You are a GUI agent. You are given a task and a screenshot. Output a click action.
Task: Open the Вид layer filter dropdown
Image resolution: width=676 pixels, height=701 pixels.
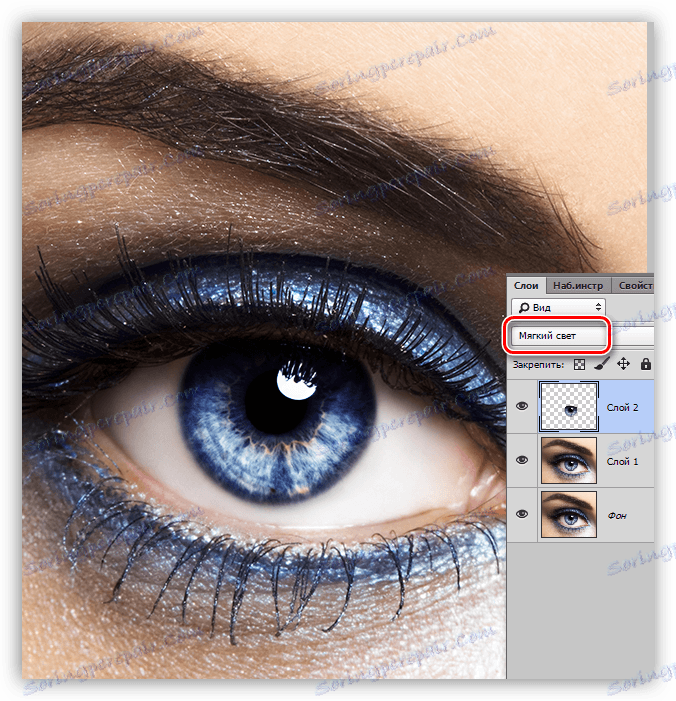coord(558,307)
